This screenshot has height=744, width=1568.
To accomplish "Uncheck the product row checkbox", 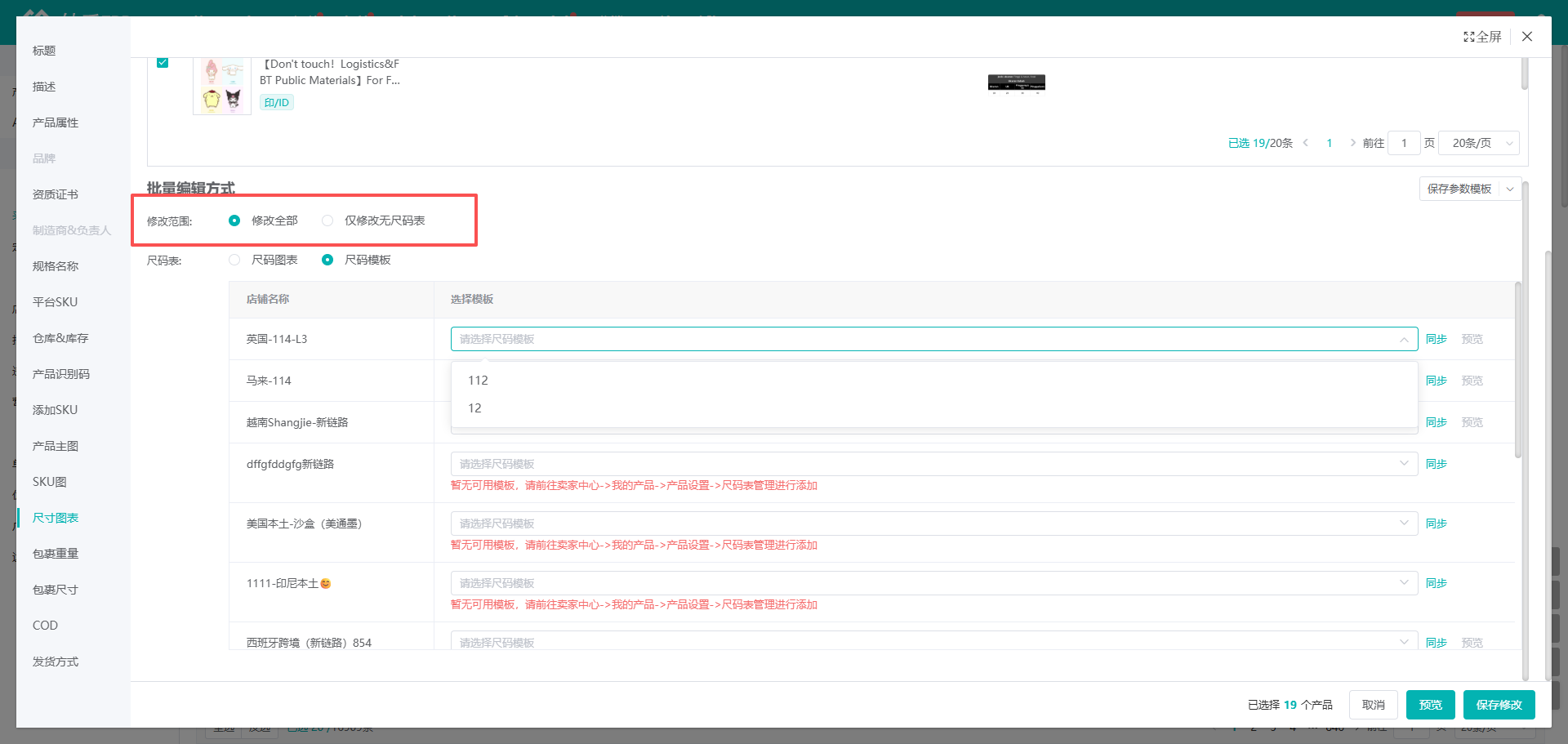I will (163, 63).
